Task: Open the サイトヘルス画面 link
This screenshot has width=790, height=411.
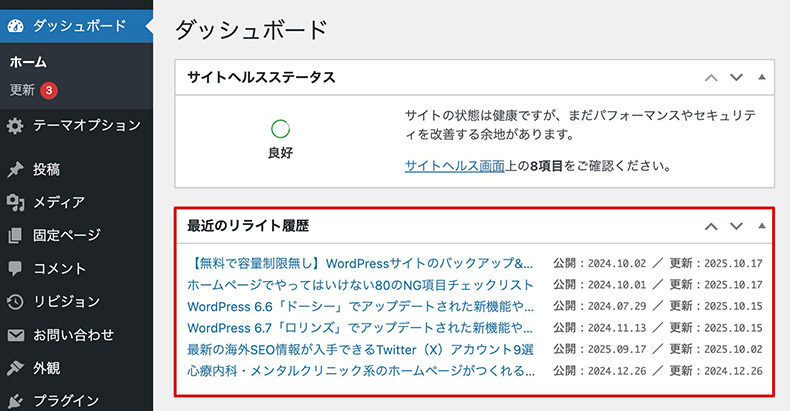Action: pyautogui.click(x=454, y=166)
